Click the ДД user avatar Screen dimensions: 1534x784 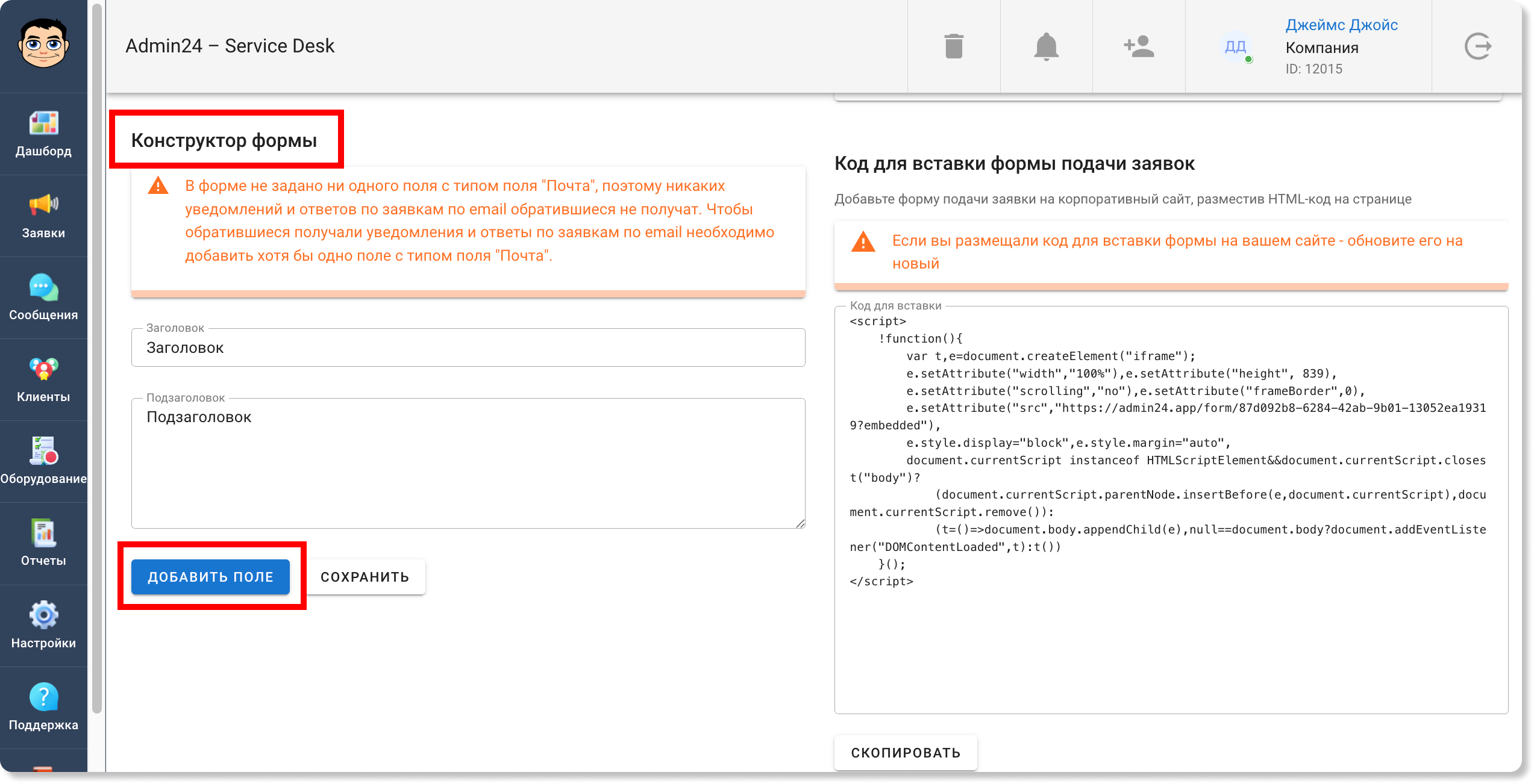click(x=1235, y=46)
